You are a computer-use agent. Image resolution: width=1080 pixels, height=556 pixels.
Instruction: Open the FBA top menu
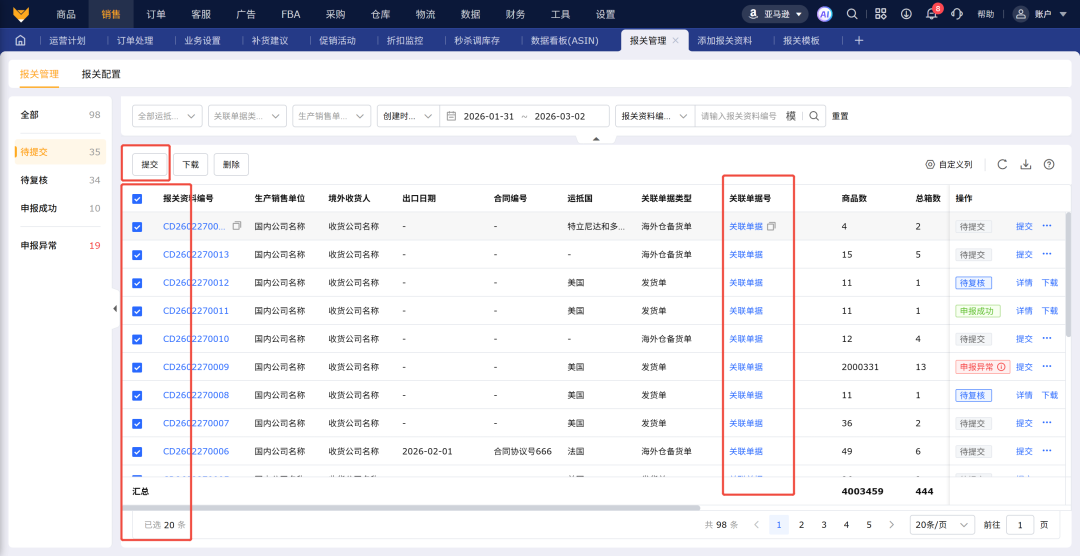[291, 14]
